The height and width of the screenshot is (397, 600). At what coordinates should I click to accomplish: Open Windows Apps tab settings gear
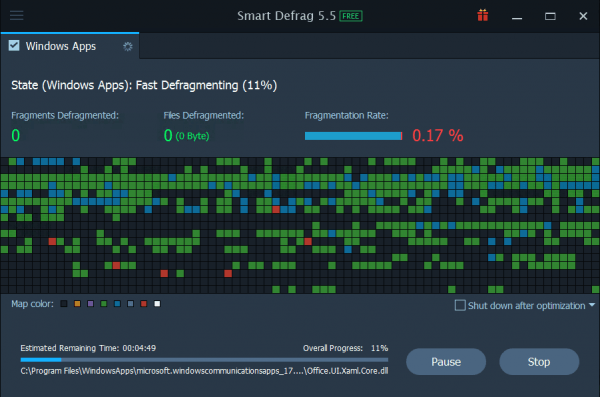[127, 47]
